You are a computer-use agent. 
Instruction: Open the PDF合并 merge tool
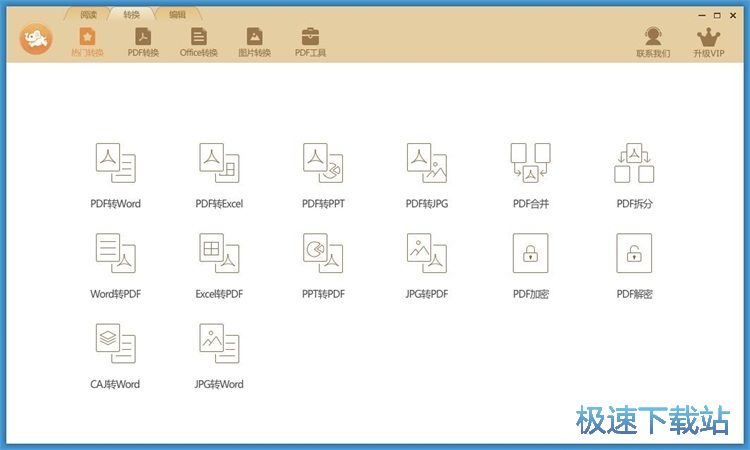tap(530, 175)
